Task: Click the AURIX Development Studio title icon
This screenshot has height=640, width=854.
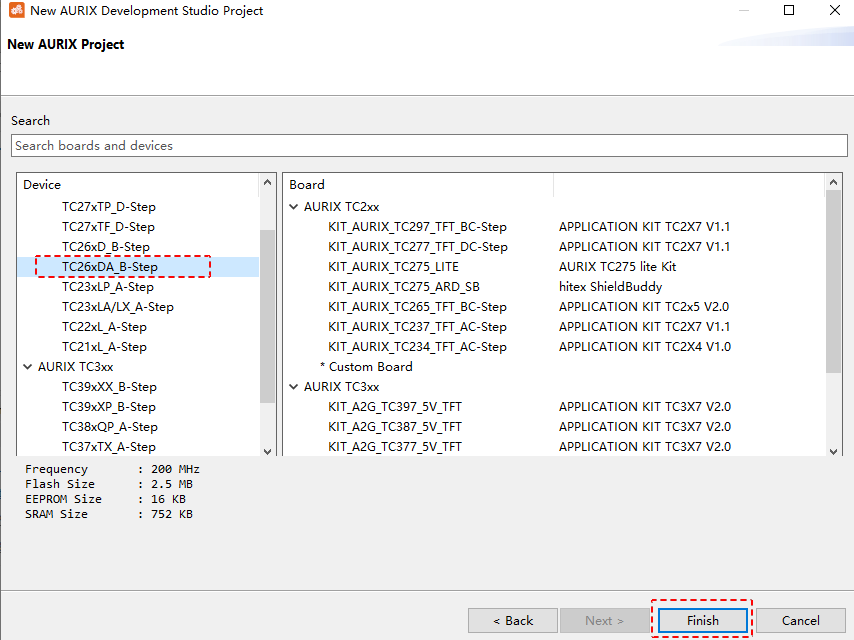Action: pyautogui.click(x=16, y=10)
